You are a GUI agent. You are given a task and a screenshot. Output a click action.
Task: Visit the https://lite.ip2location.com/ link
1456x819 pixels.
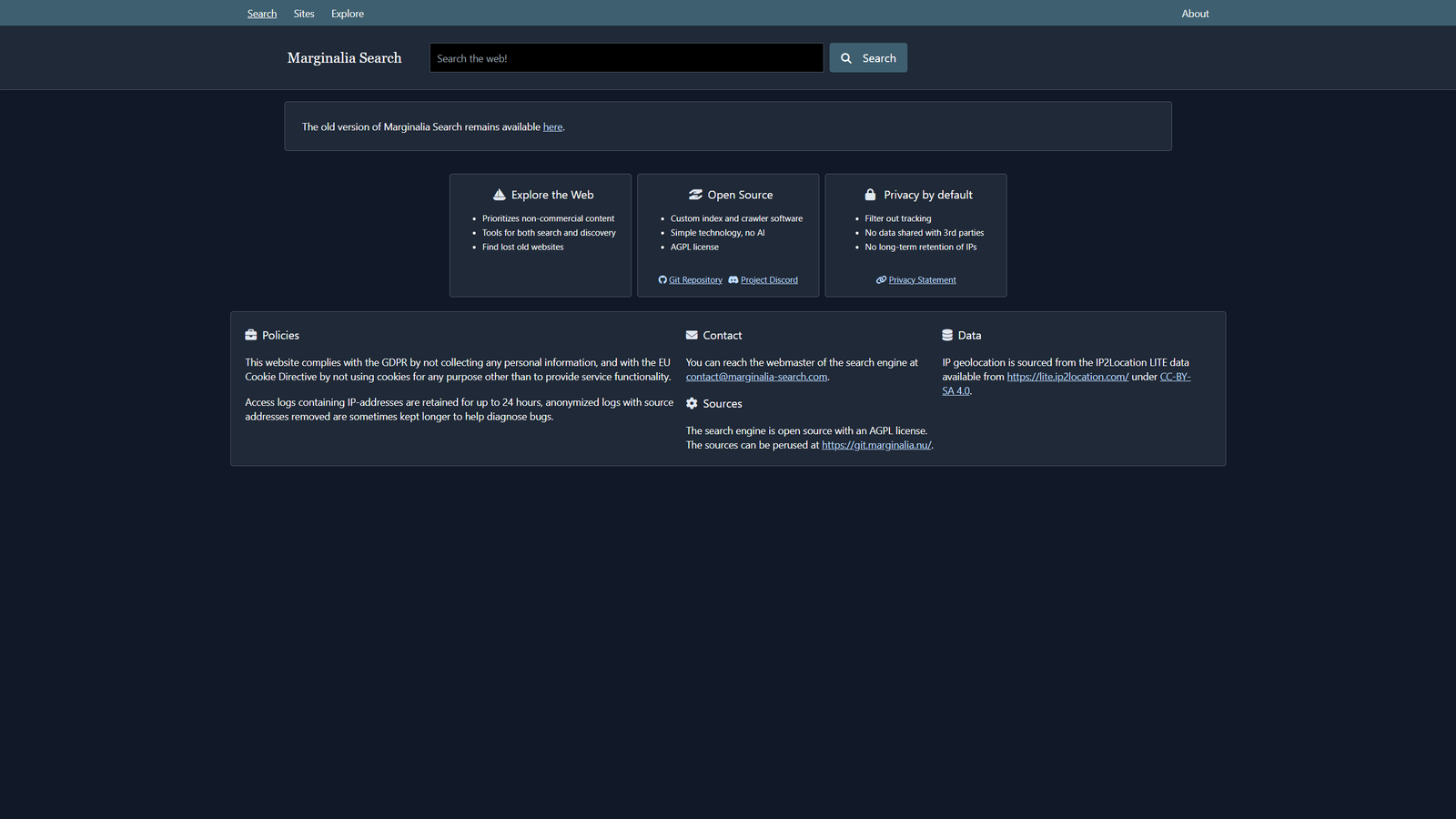coord(1067,377)
